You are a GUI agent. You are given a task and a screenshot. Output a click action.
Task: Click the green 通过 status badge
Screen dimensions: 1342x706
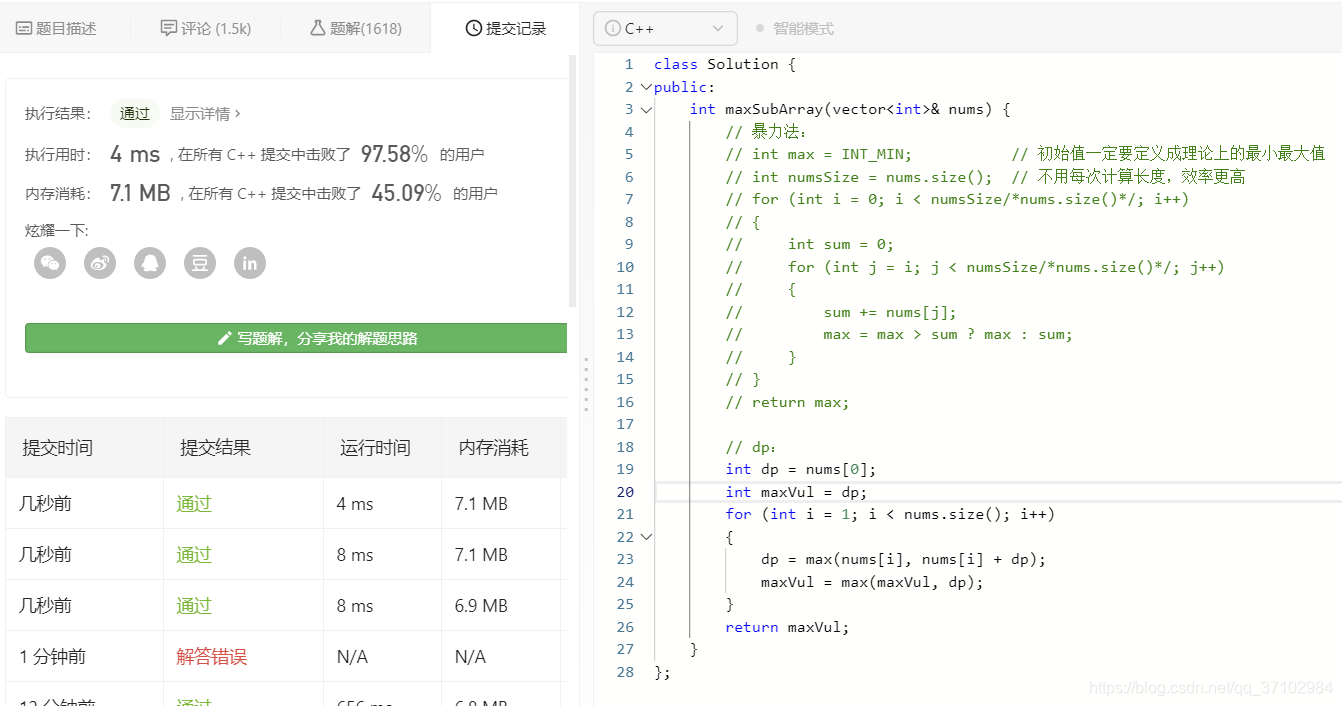[x=134, y=113]
